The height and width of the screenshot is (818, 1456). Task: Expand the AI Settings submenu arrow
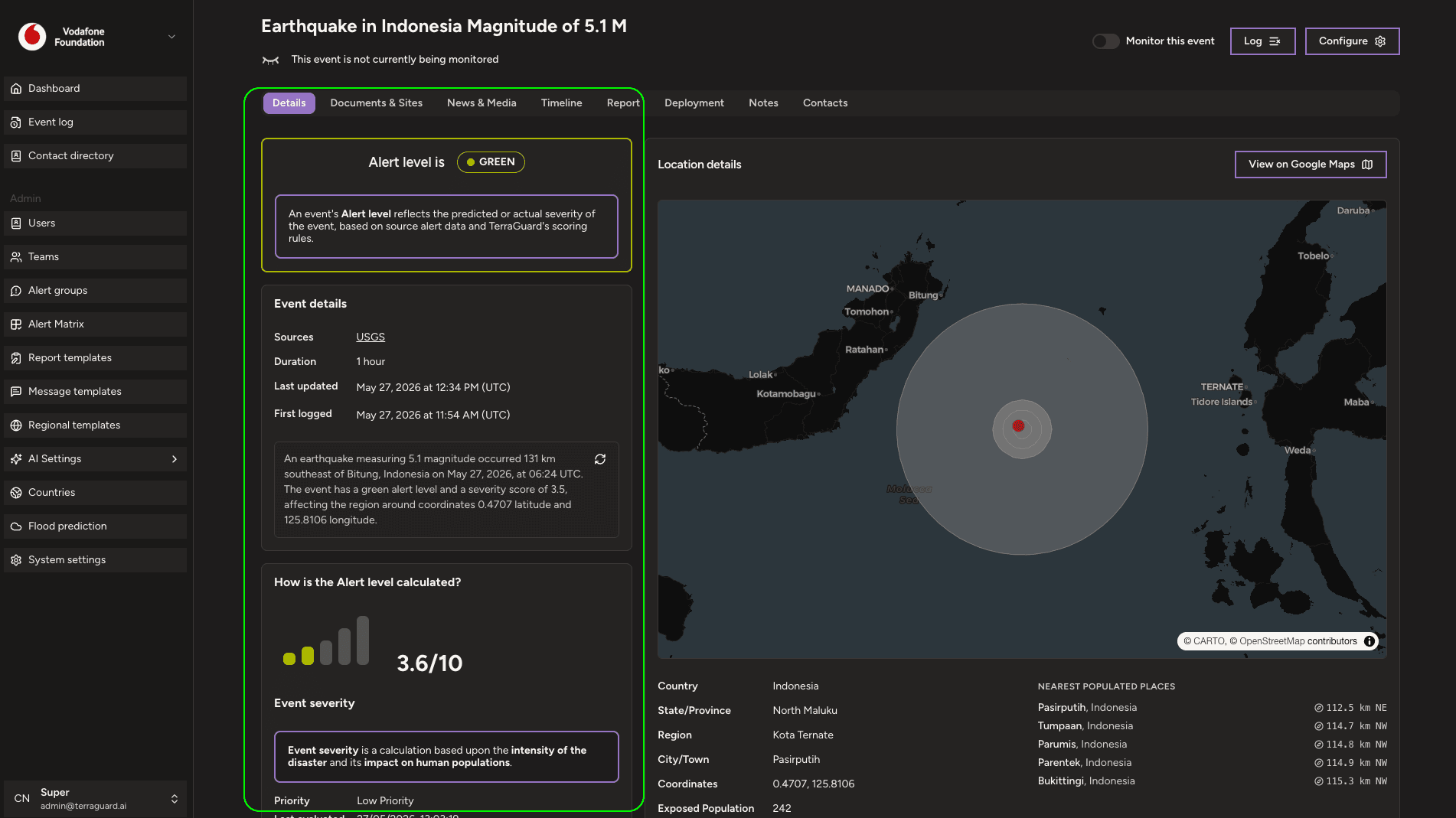coord(175,459)
